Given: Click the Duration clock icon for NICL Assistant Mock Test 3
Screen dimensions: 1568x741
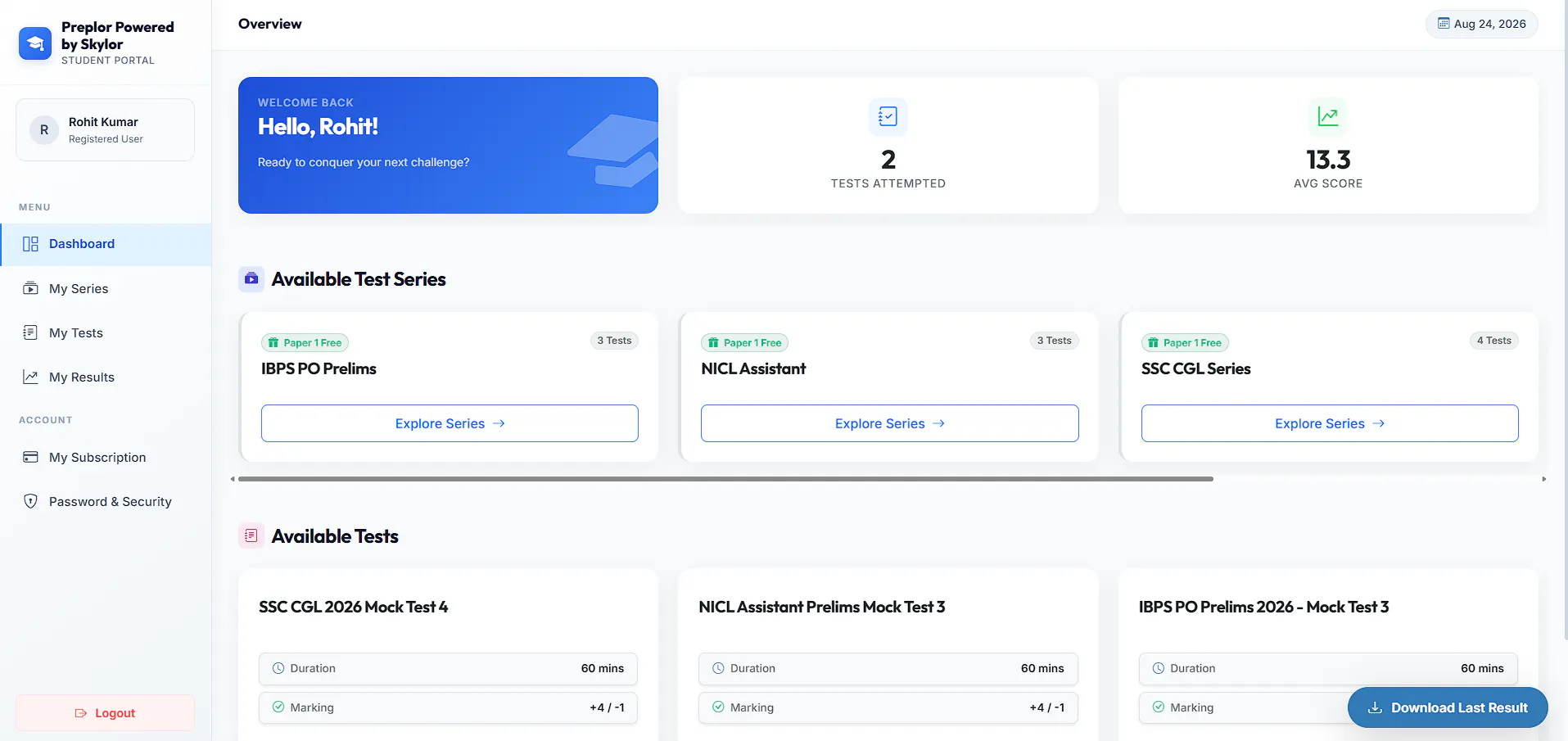Looking at the screenshot, I should (x=718, y=668).
